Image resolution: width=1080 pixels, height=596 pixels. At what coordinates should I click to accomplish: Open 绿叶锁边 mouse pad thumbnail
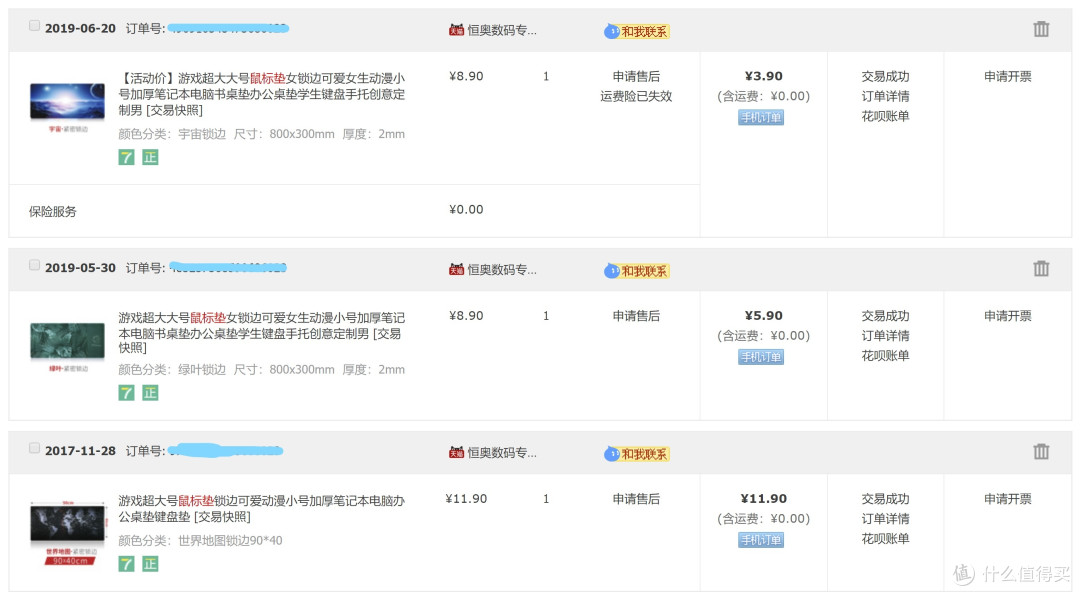point(68,347)
